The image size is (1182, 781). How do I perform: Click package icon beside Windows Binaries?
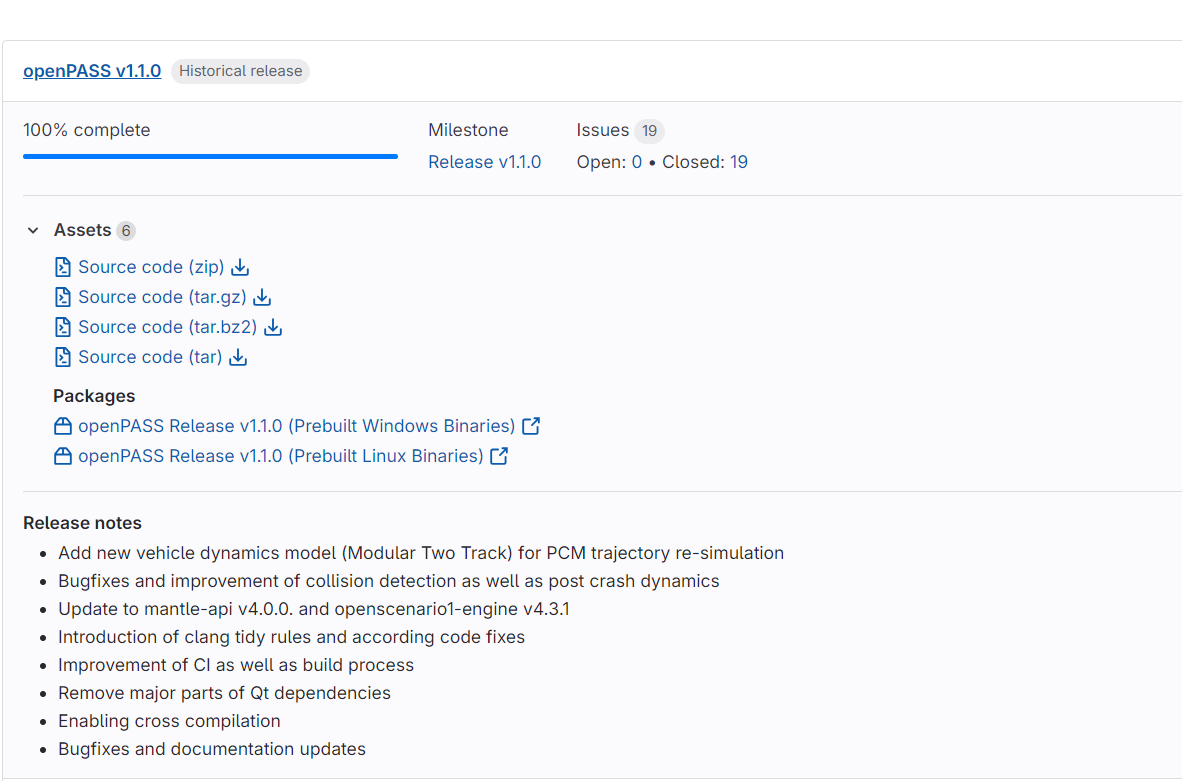pyautogui.click(x=63, y=426)
